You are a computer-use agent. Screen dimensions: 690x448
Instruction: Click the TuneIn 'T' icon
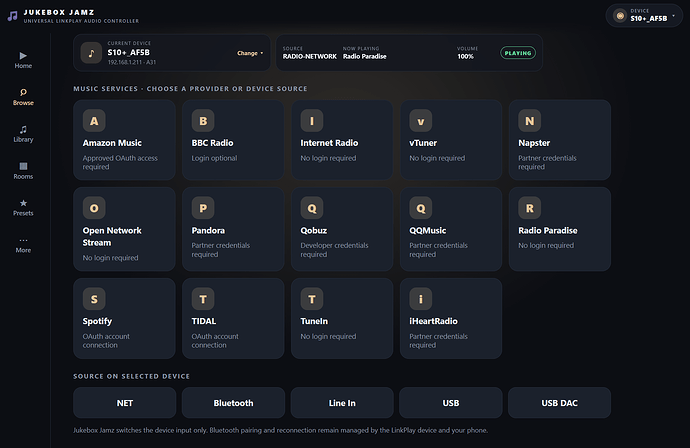(x=312, y=299)
